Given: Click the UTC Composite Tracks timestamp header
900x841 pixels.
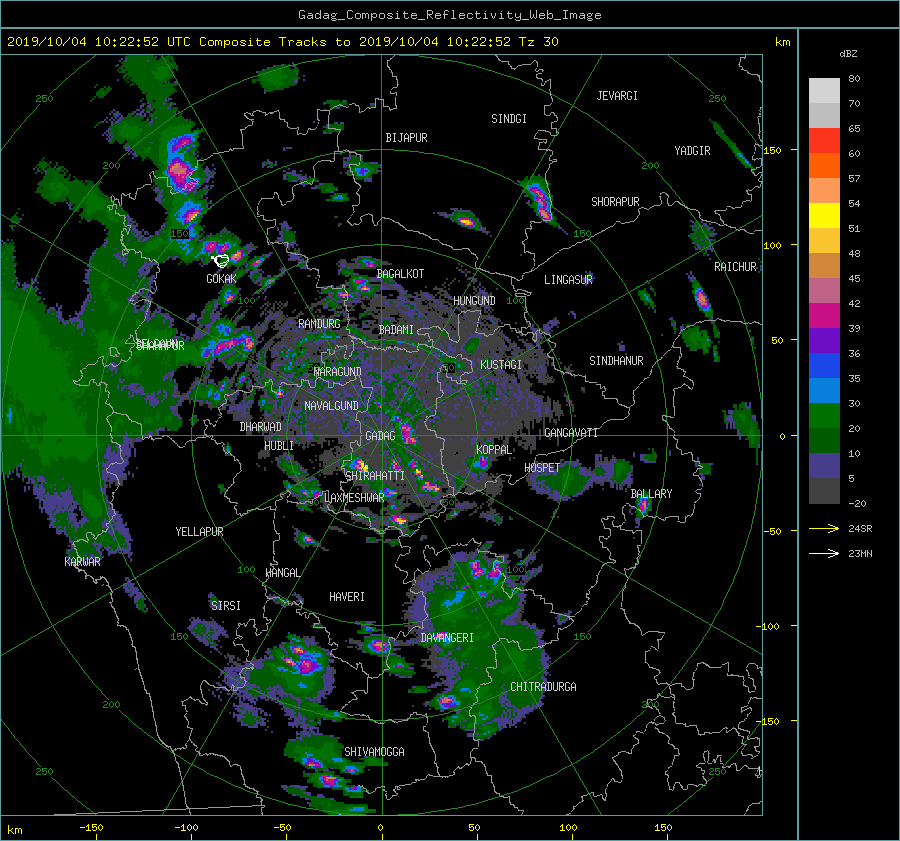Looking at the screenshot, I should pyautogui.click(x=283, y=42).
